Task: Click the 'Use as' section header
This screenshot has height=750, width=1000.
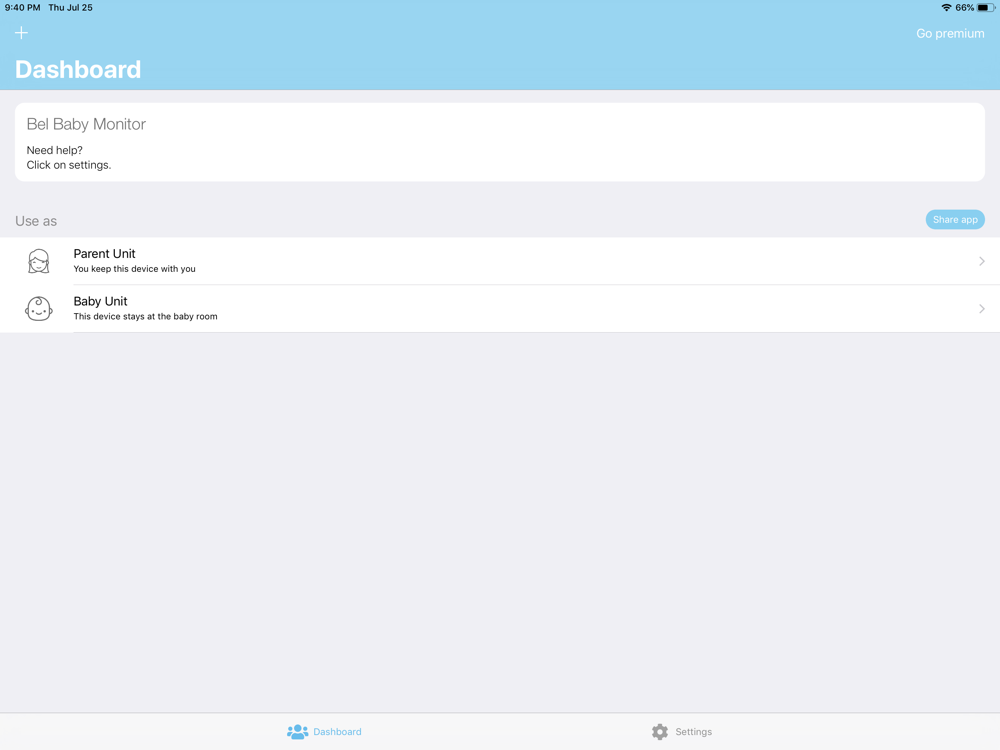Action: point(36,221)
